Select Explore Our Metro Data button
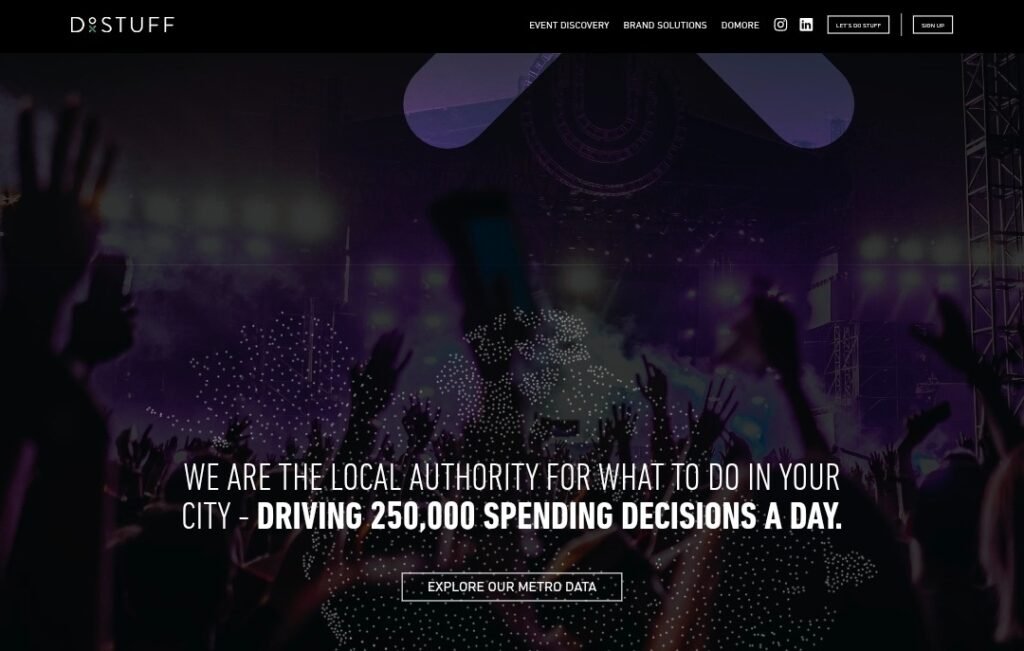 tap(512, 587)
